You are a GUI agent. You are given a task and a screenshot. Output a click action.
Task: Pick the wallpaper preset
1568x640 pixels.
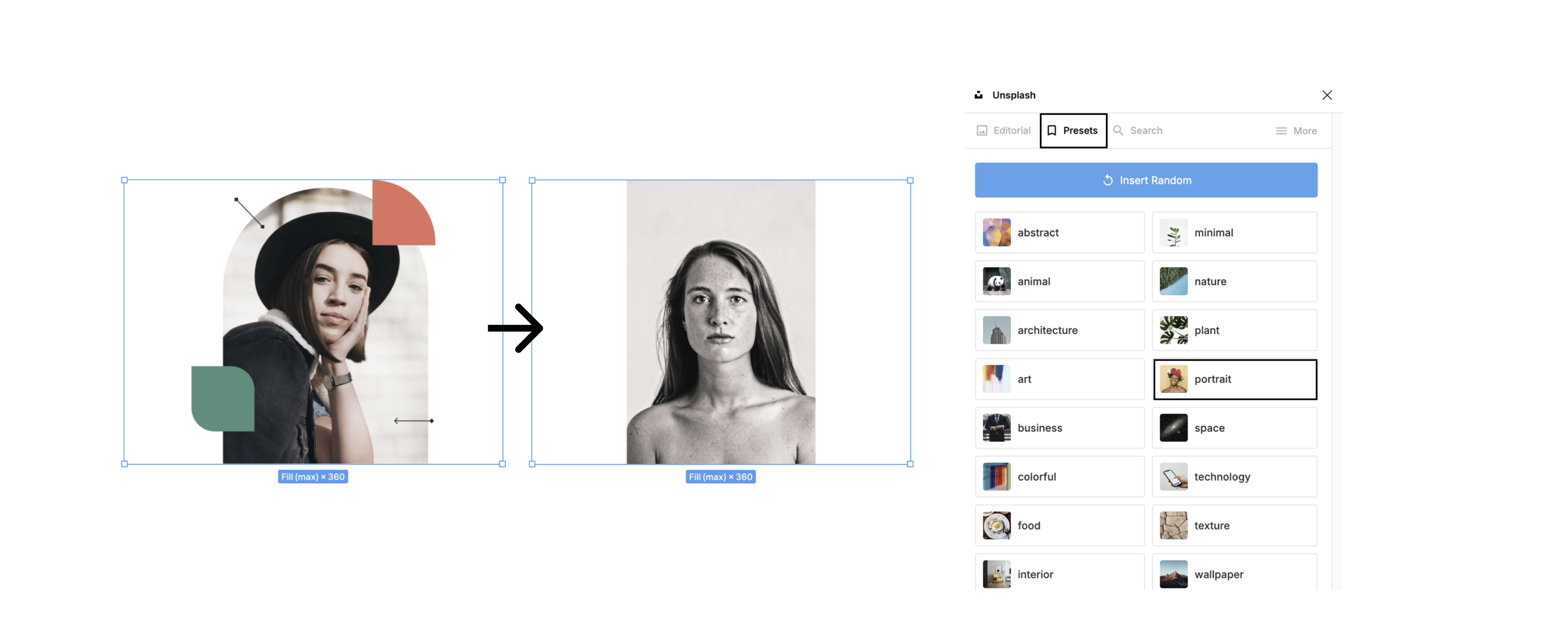[x=1234, y=572]
